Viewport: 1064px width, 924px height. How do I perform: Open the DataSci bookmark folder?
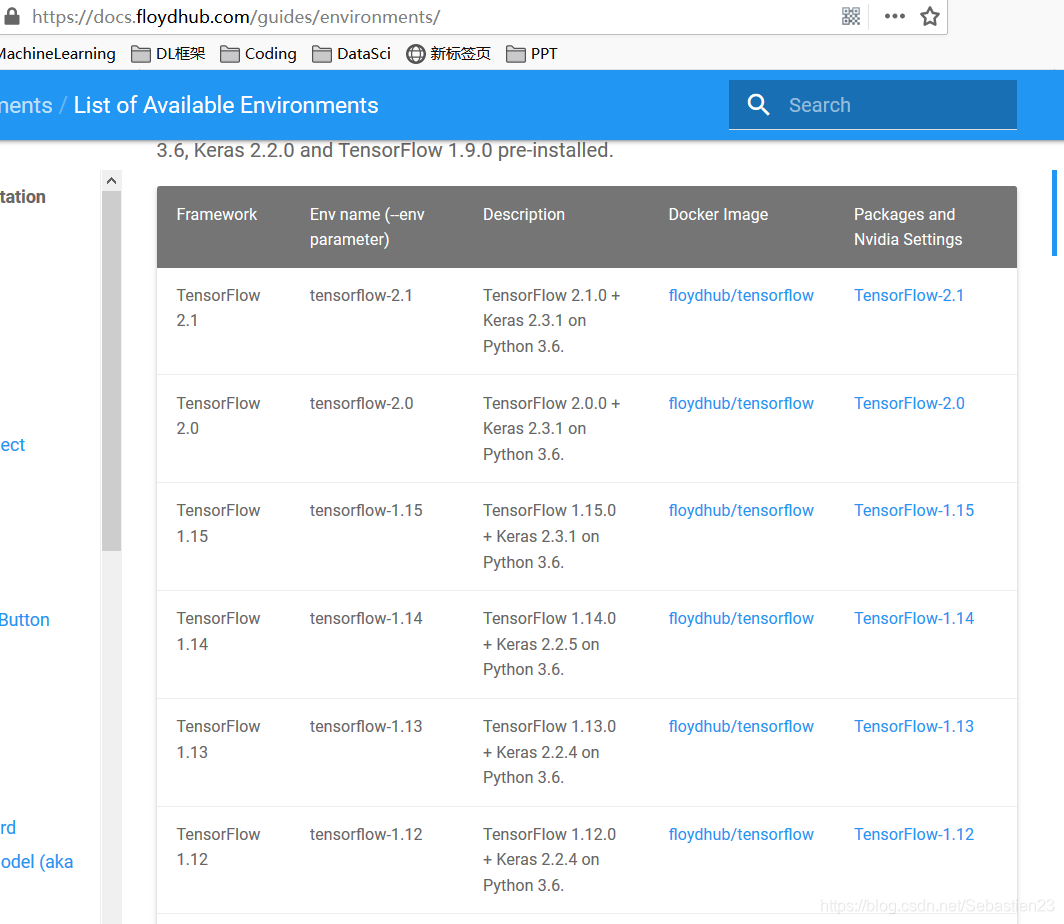point(352,54)
